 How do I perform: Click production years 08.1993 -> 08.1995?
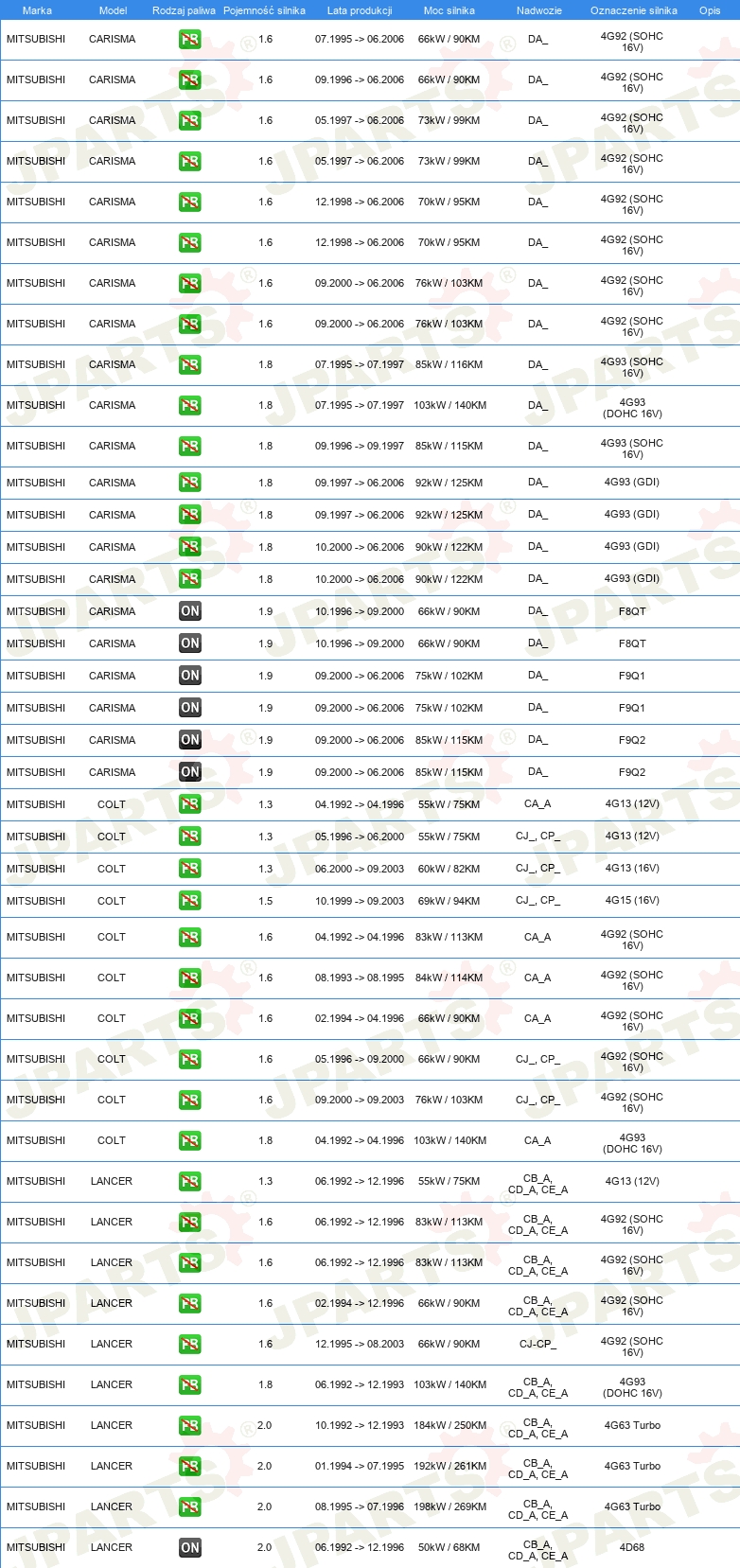360,978
